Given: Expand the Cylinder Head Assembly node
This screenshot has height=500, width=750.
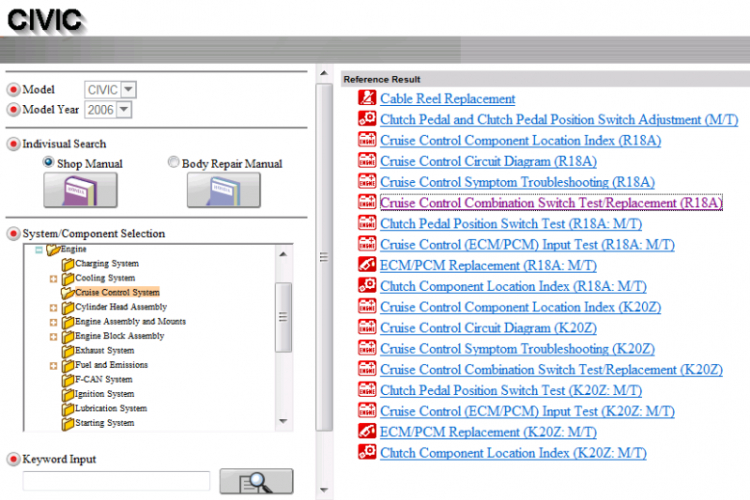Looking at the screenshot, I should [x=54, y=308].
